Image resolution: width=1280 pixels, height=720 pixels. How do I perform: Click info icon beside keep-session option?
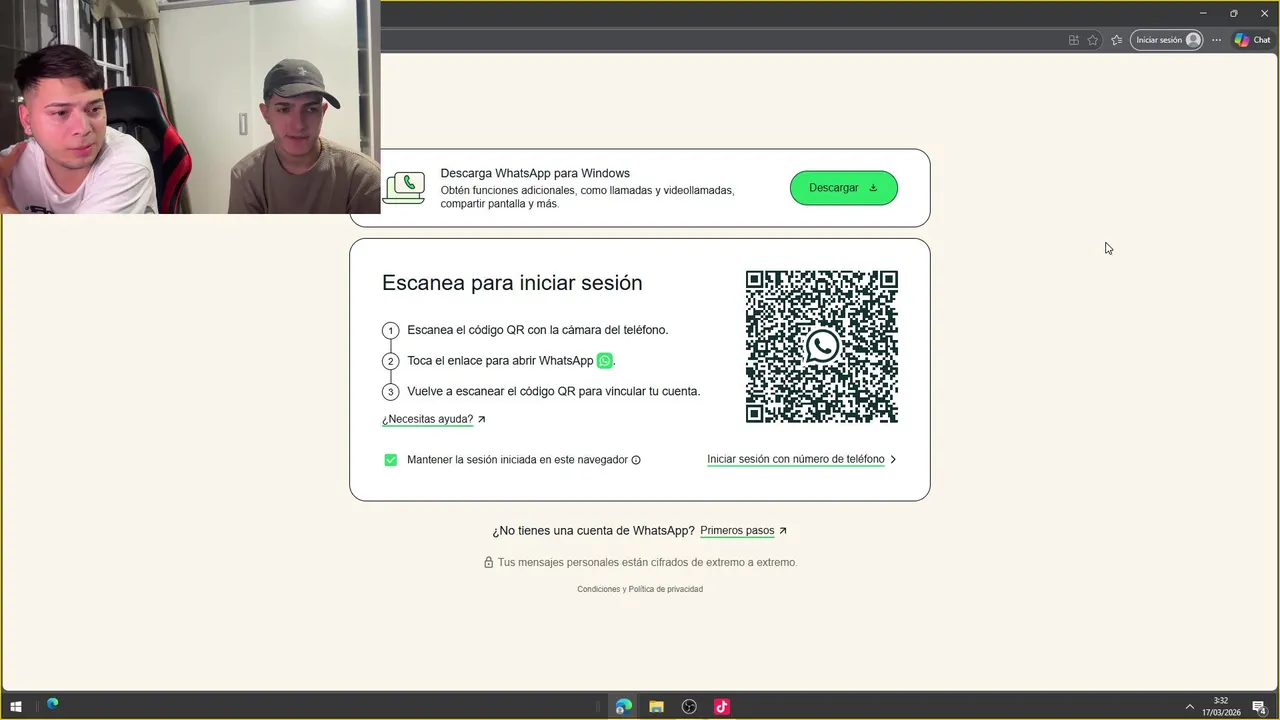click(x=636, y=460)
